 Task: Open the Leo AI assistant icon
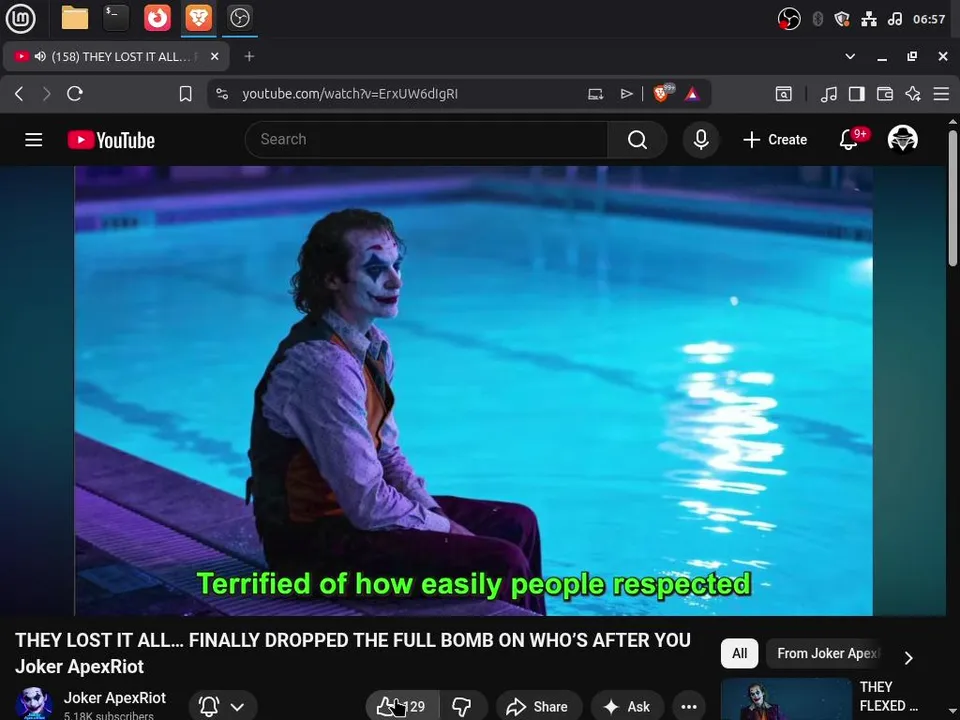913,94
